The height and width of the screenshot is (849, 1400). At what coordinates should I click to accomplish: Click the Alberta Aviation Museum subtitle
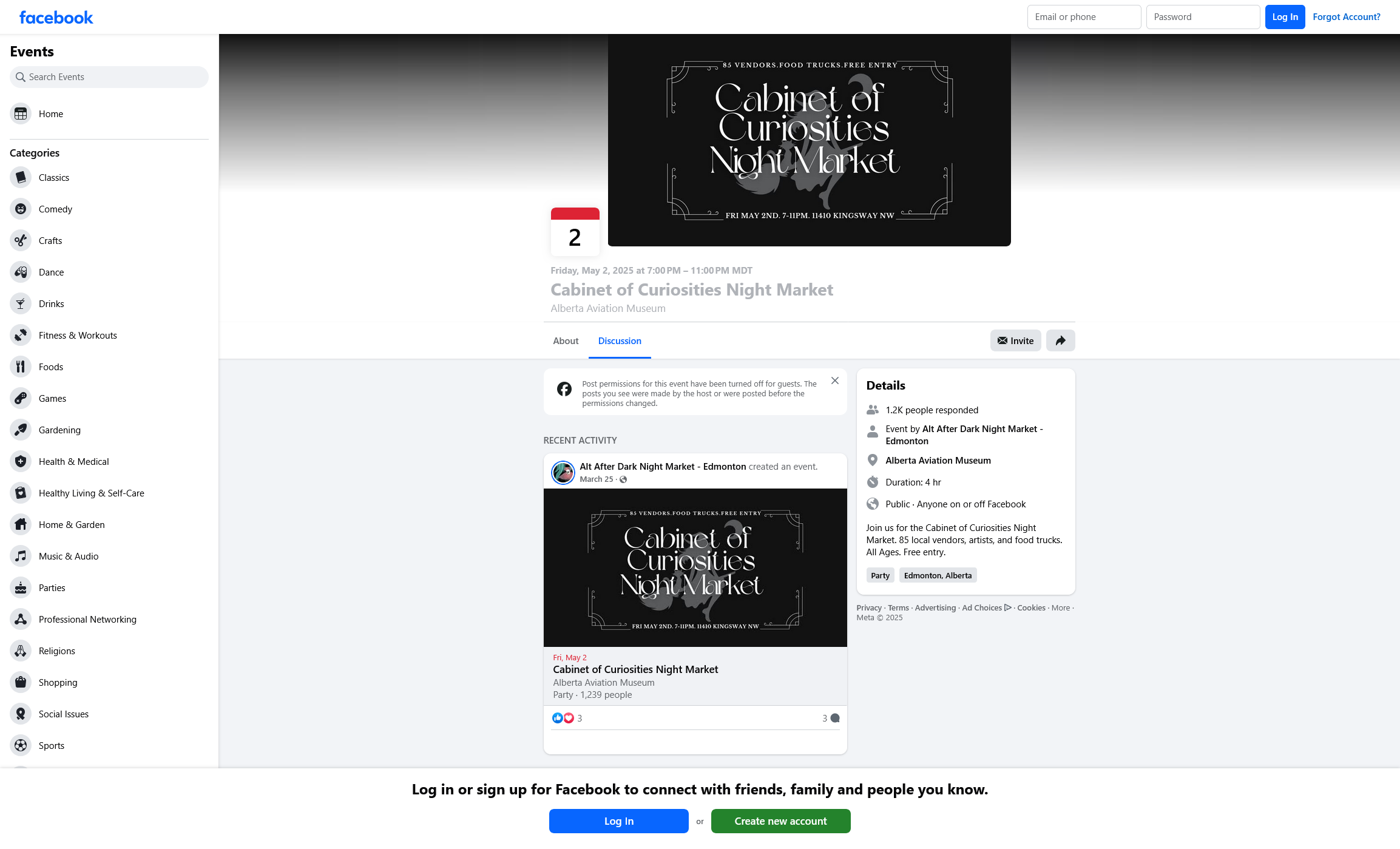coord(608,308)
